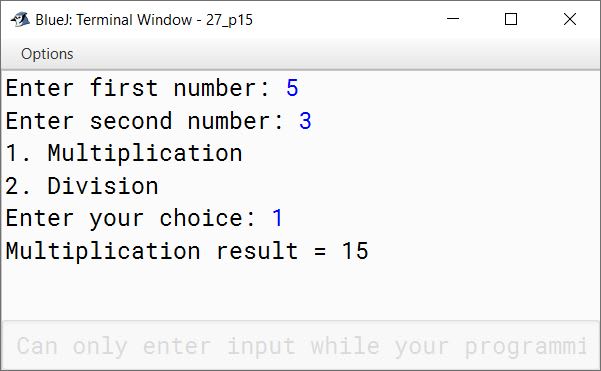Close the BlueJ Terminal Window
Screen dimensions: 601x371
pyautogui.click(x=570, y=19)
